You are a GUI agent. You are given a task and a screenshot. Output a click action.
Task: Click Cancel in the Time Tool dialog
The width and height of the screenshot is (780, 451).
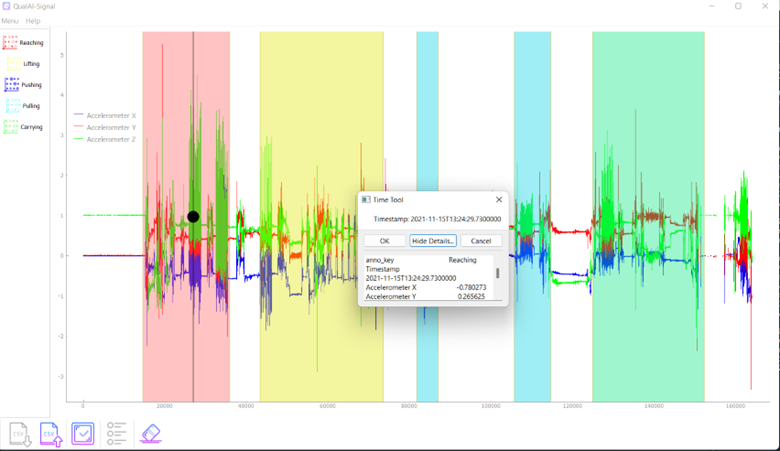(x=481, y=241)
